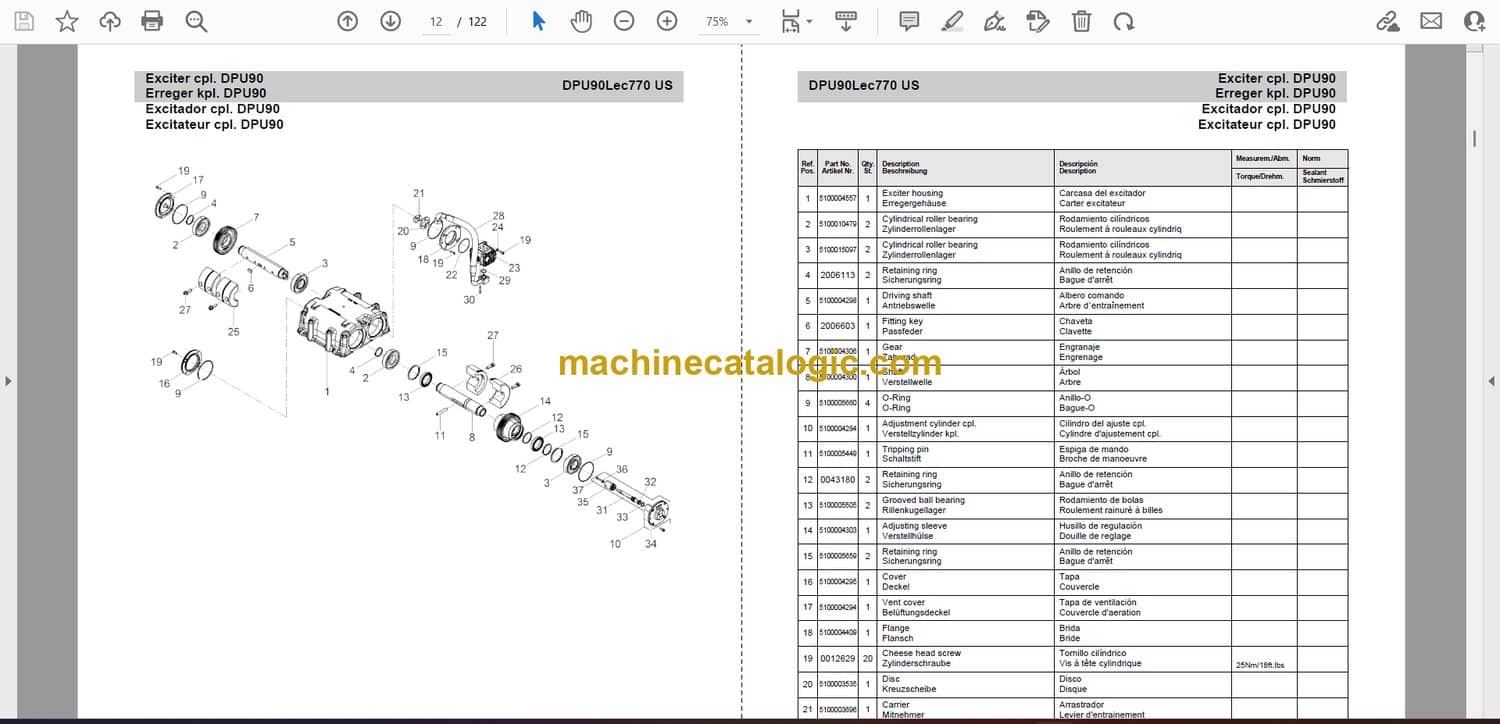This screenshot has height=724, width=1500.
Task: Switch to the hand pan tool
Action: tap(581, 21)
